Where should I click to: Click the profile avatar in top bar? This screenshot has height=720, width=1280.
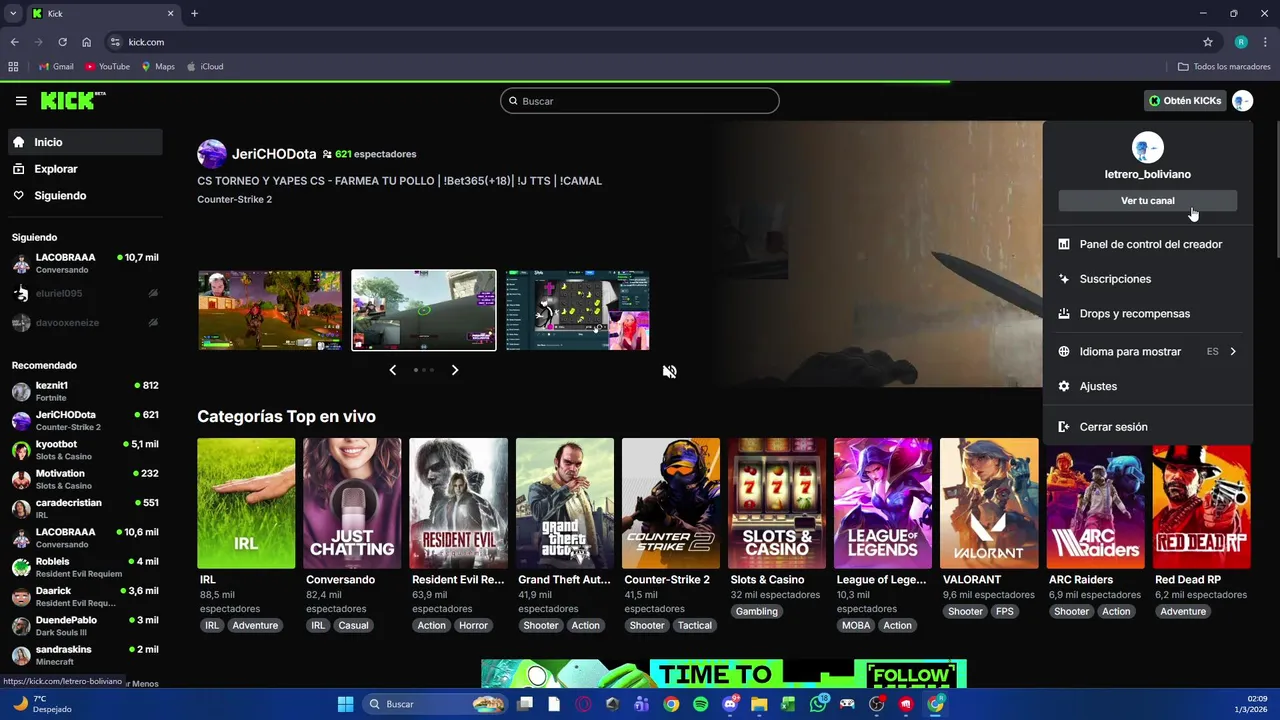point(1242,101)
